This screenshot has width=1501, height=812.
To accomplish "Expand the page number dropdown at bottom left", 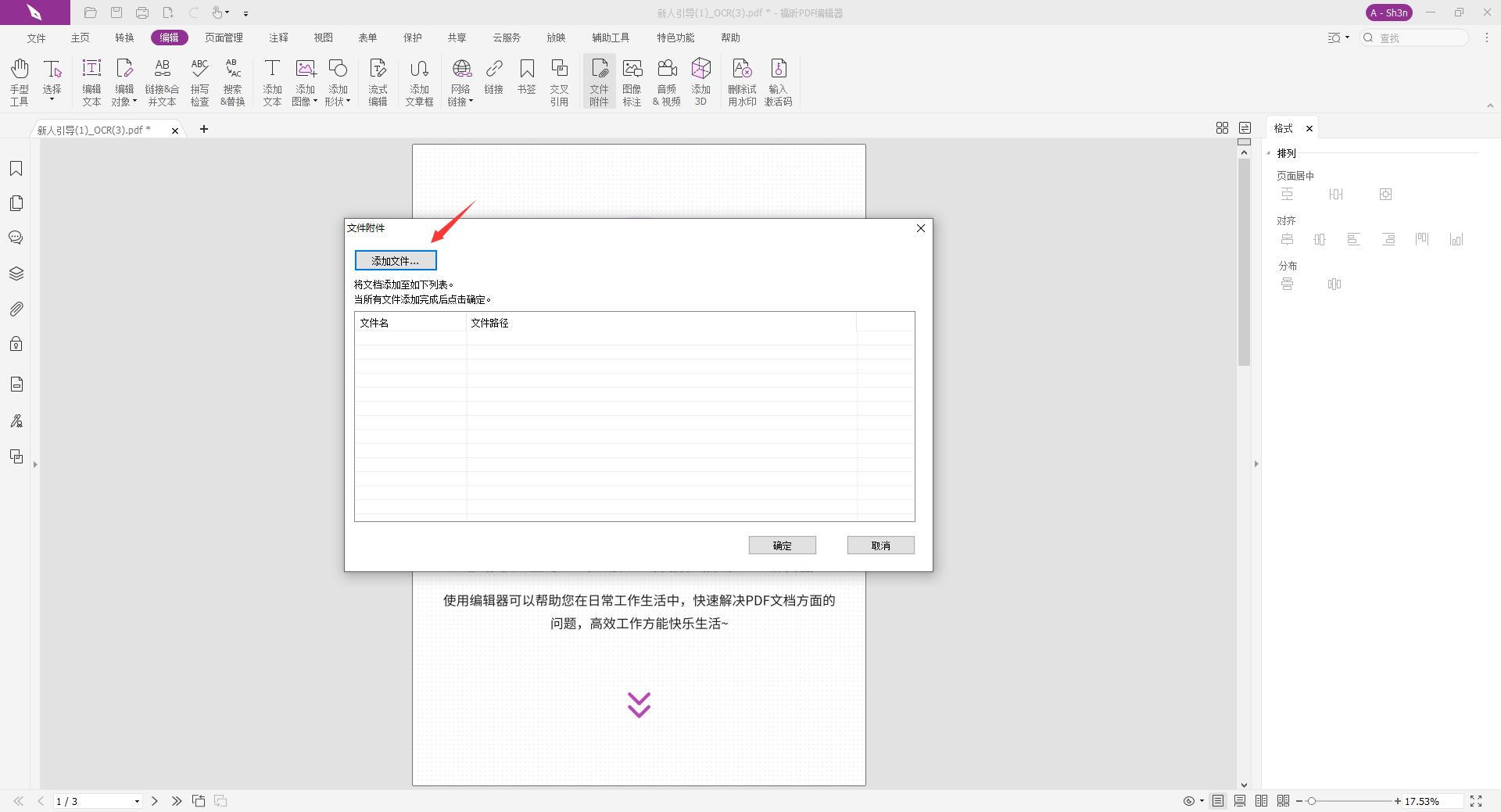I will (137, 801).
